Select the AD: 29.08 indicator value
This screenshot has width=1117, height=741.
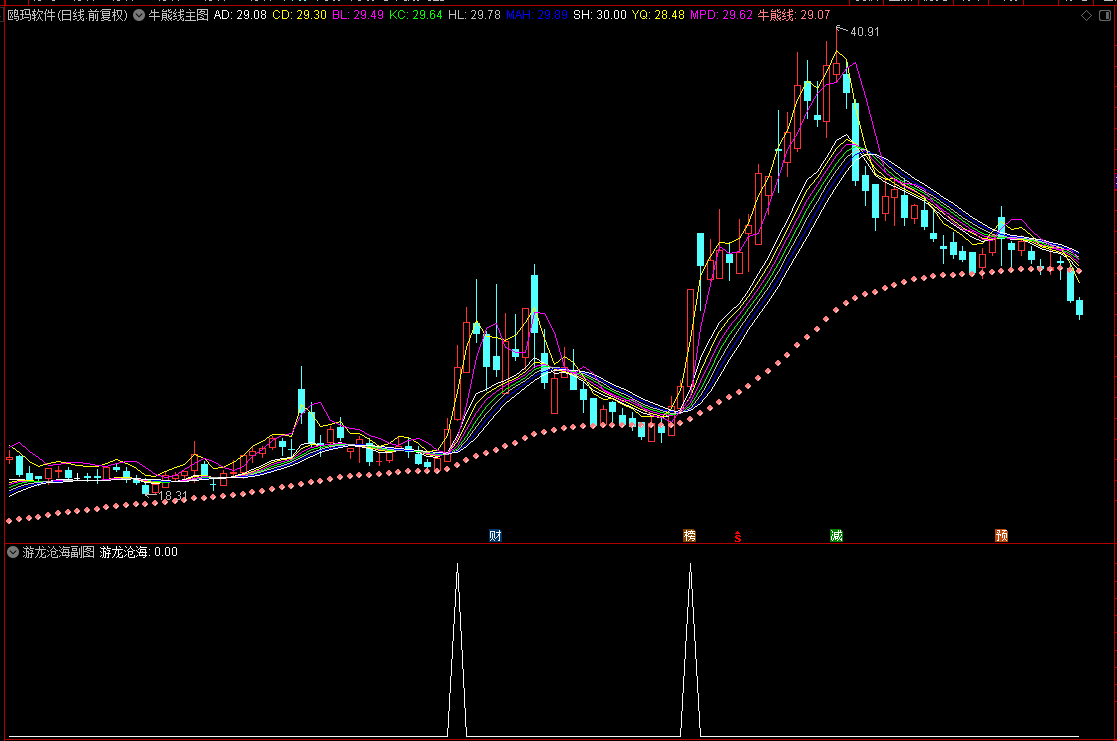pos(240,15)
